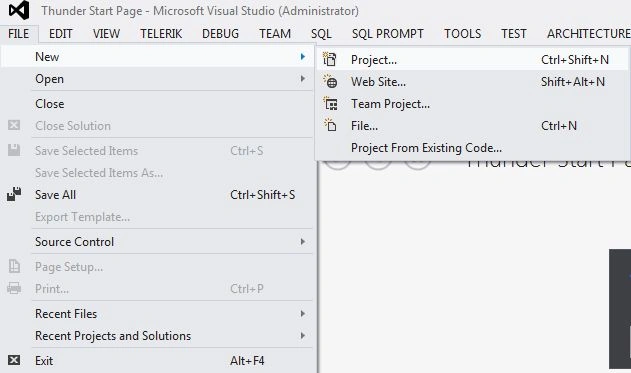
Task: Choose Print... menu entry
Action: (x=157, y=289)
